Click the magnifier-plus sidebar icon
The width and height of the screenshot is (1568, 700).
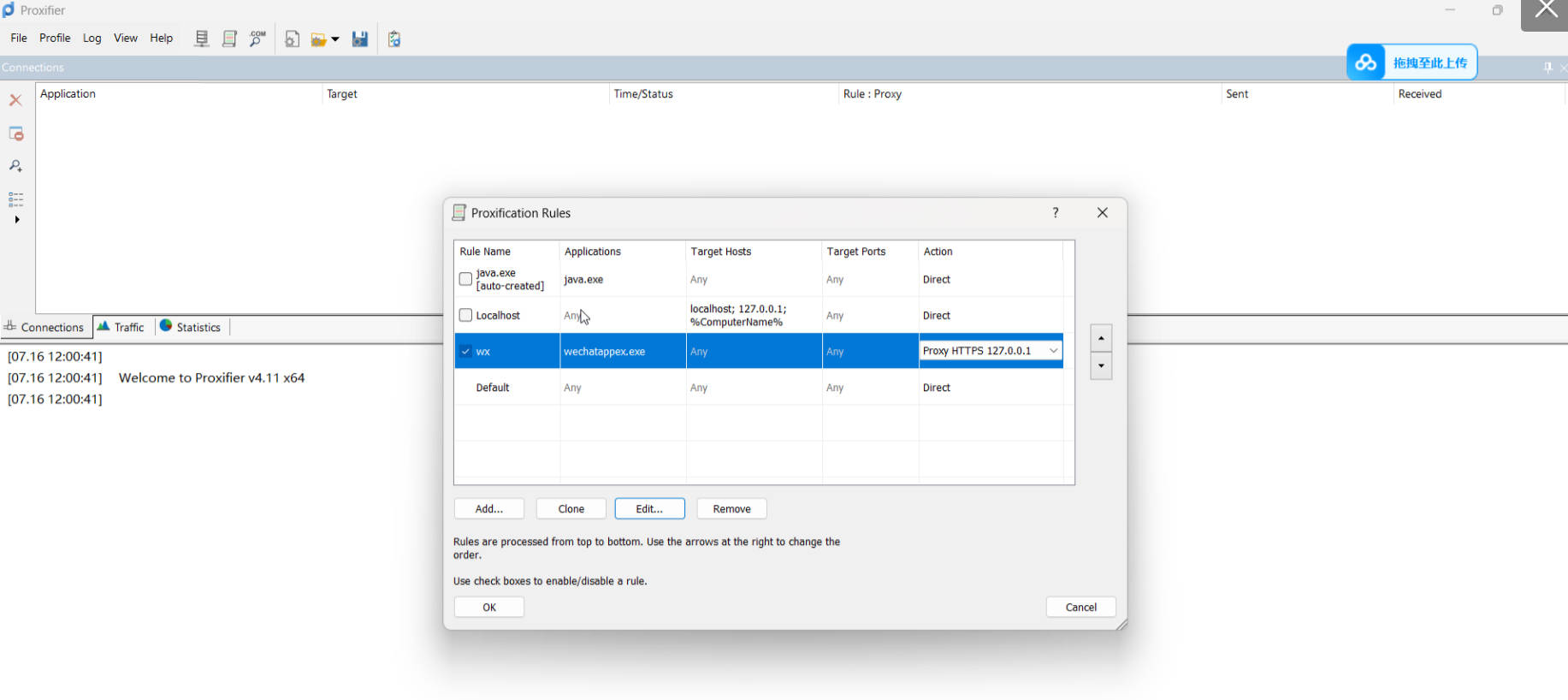(x=15, y=166)
